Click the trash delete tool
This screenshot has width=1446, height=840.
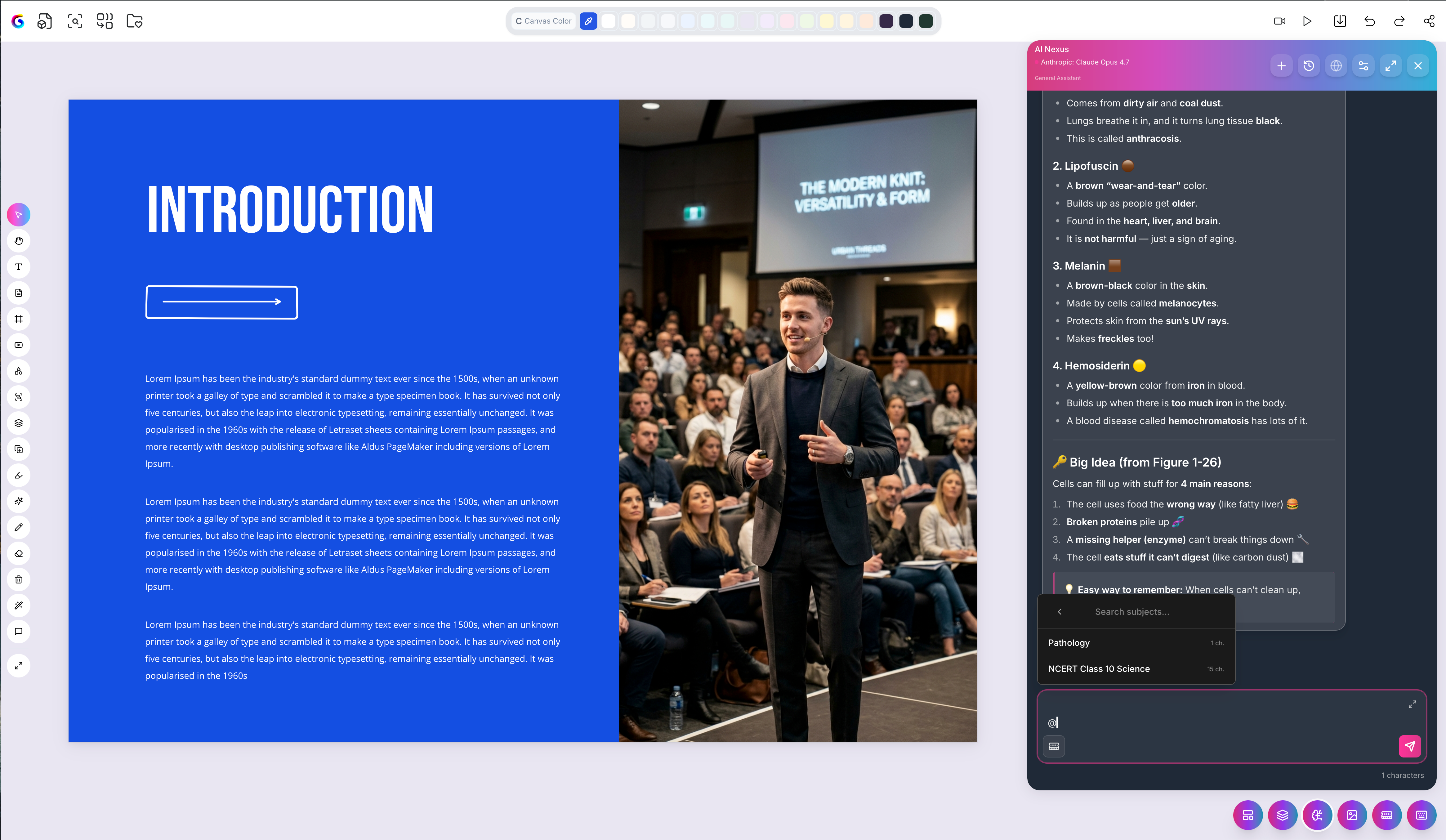[18, 579]
